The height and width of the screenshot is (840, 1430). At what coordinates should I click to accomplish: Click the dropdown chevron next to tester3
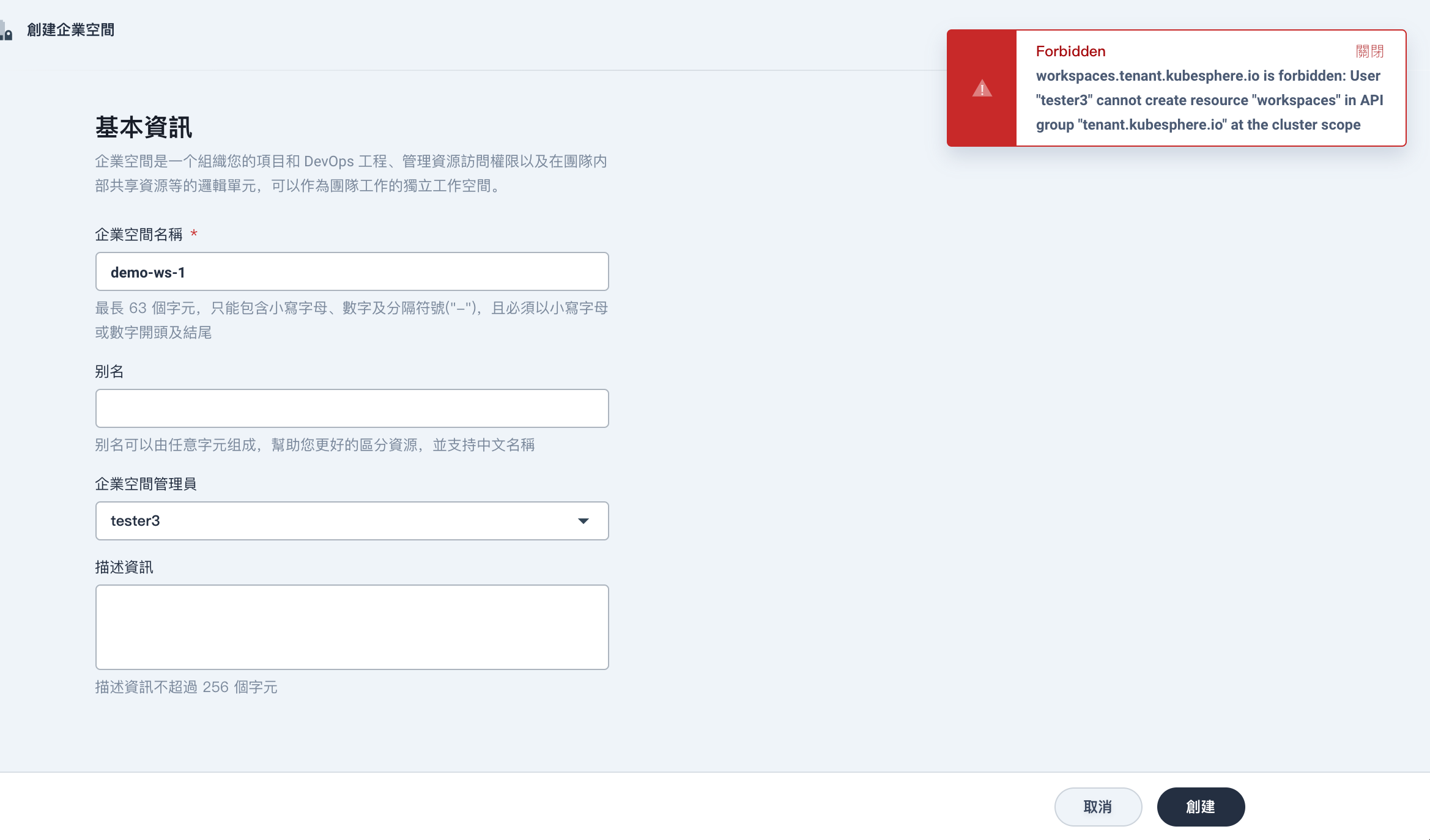[x=584, y=520]
